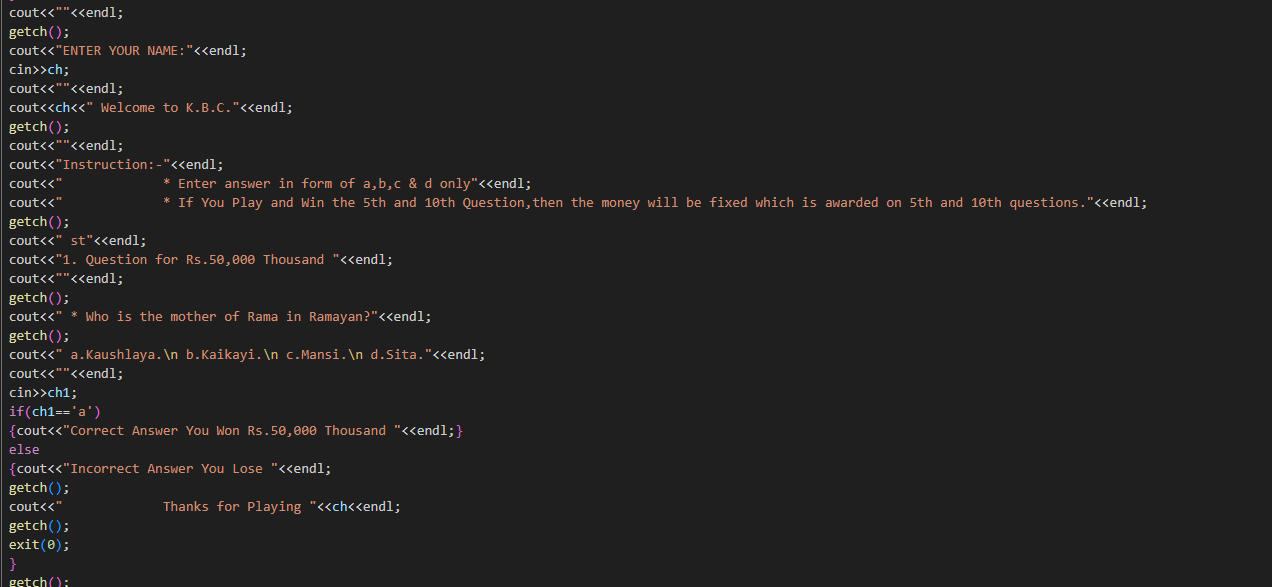Place cursor on "cin>>ch1;" line
1272x587 pixels.
tap(43, 393)
